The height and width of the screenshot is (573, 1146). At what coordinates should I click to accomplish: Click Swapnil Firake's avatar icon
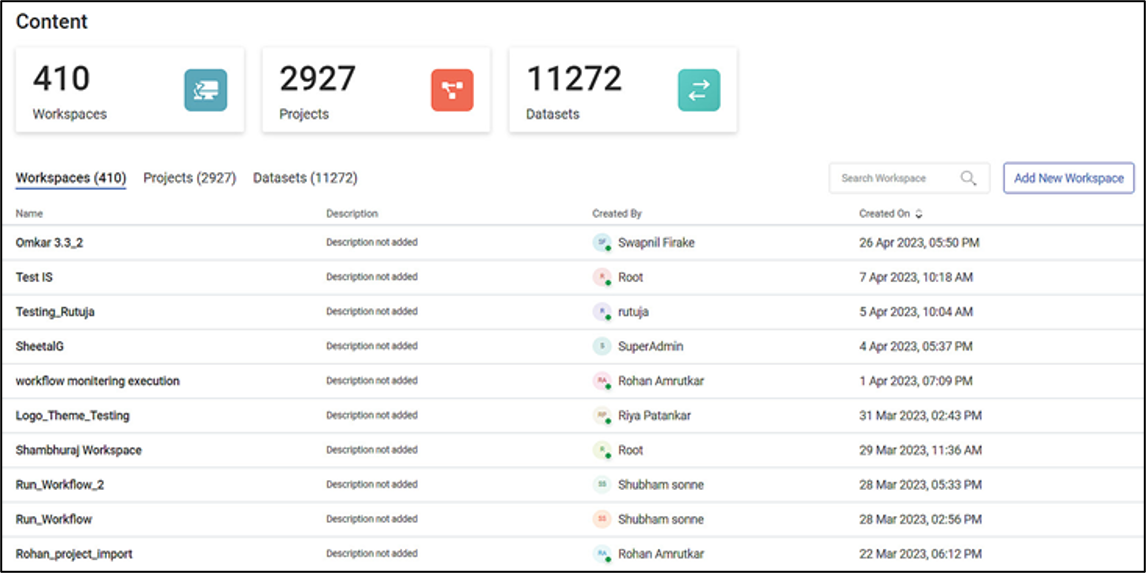pyautogui.click(x=601, y=243)
